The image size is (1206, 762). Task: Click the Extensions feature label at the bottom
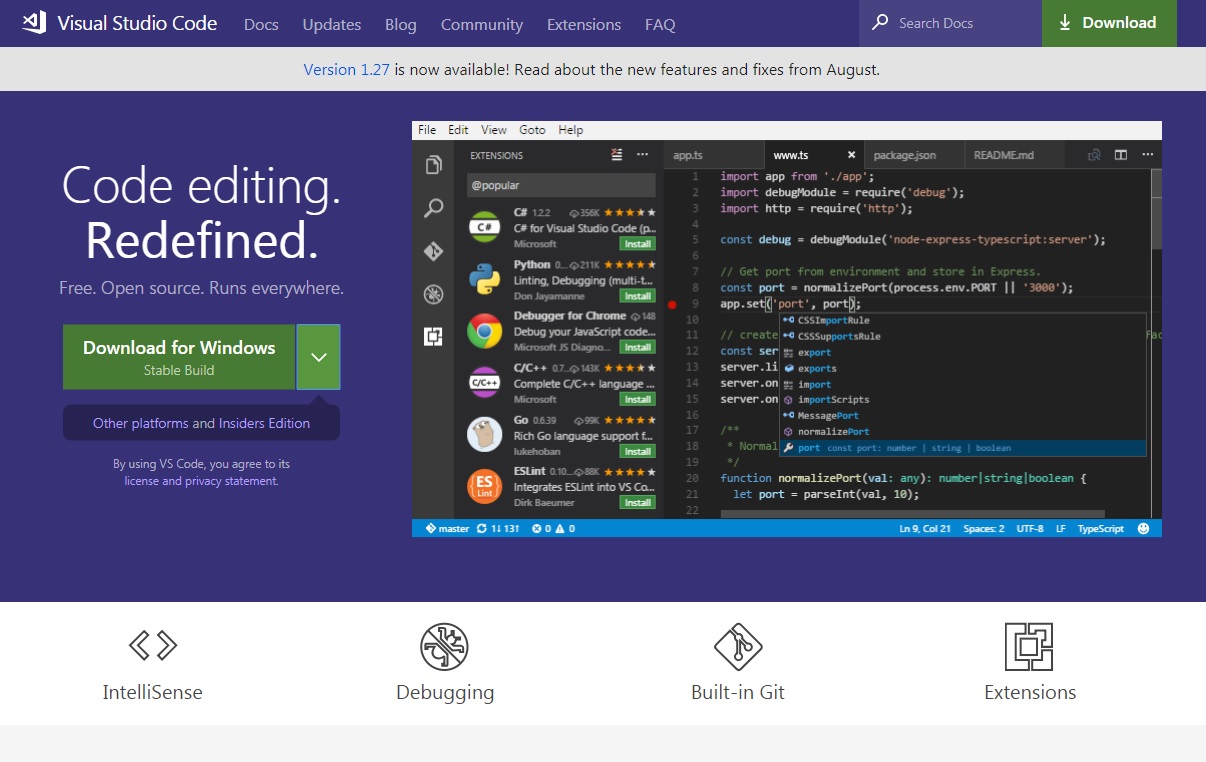click(1030, 692)
